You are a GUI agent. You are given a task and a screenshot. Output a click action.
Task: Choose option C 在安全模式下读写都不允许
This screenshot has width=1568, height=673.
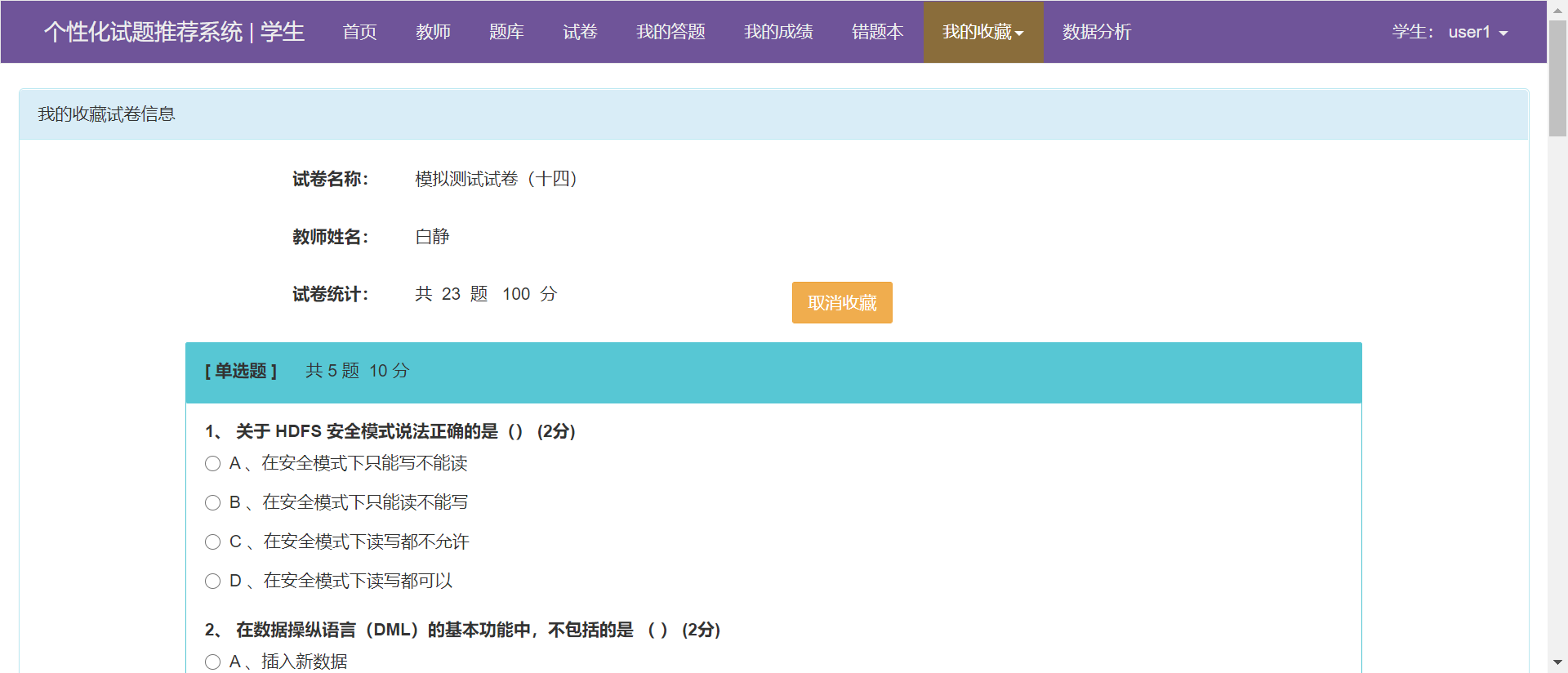point(212,542)
